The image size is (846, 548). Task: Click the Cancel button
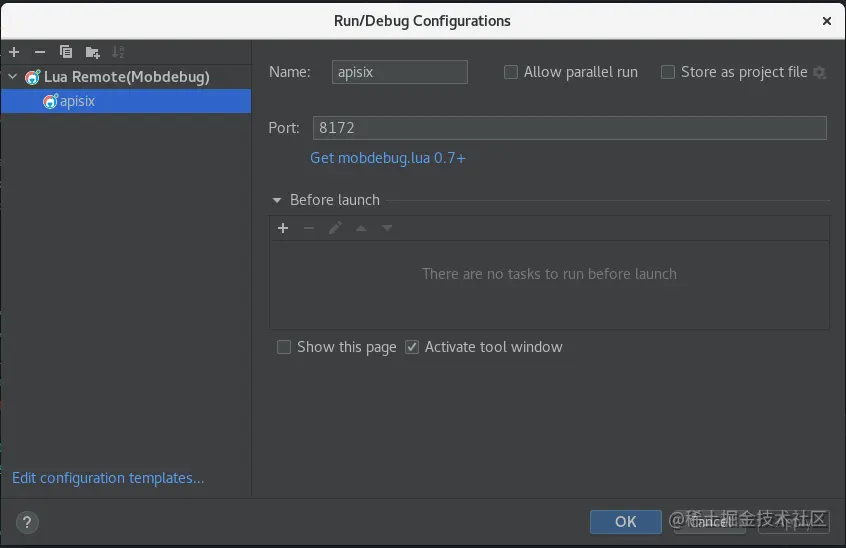click(x=710, y=522)
